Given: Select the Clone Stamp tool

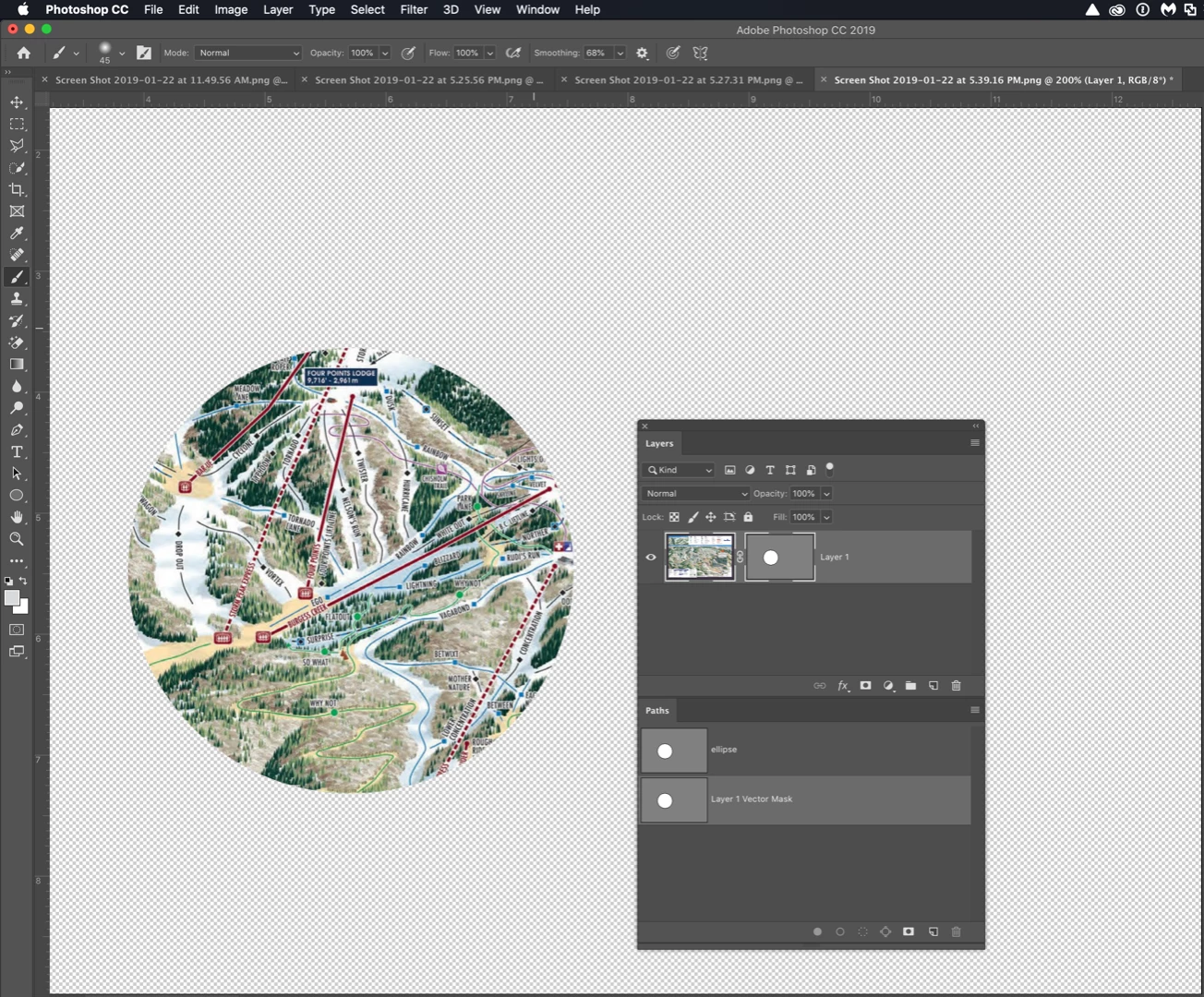Looking at the screenshot, I should pyautogui.click(x=17, y=299).
